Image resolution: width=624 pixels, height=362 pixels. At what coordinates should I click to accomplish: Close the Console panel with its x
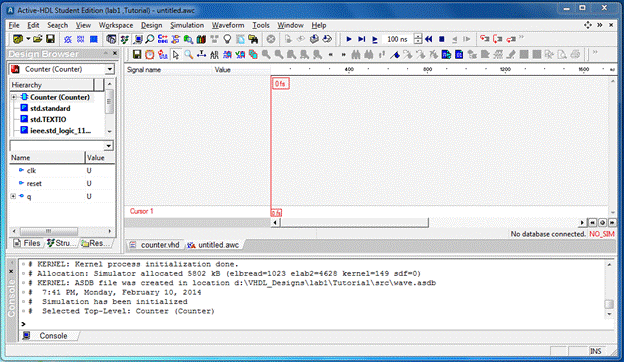tap(11, 271)
